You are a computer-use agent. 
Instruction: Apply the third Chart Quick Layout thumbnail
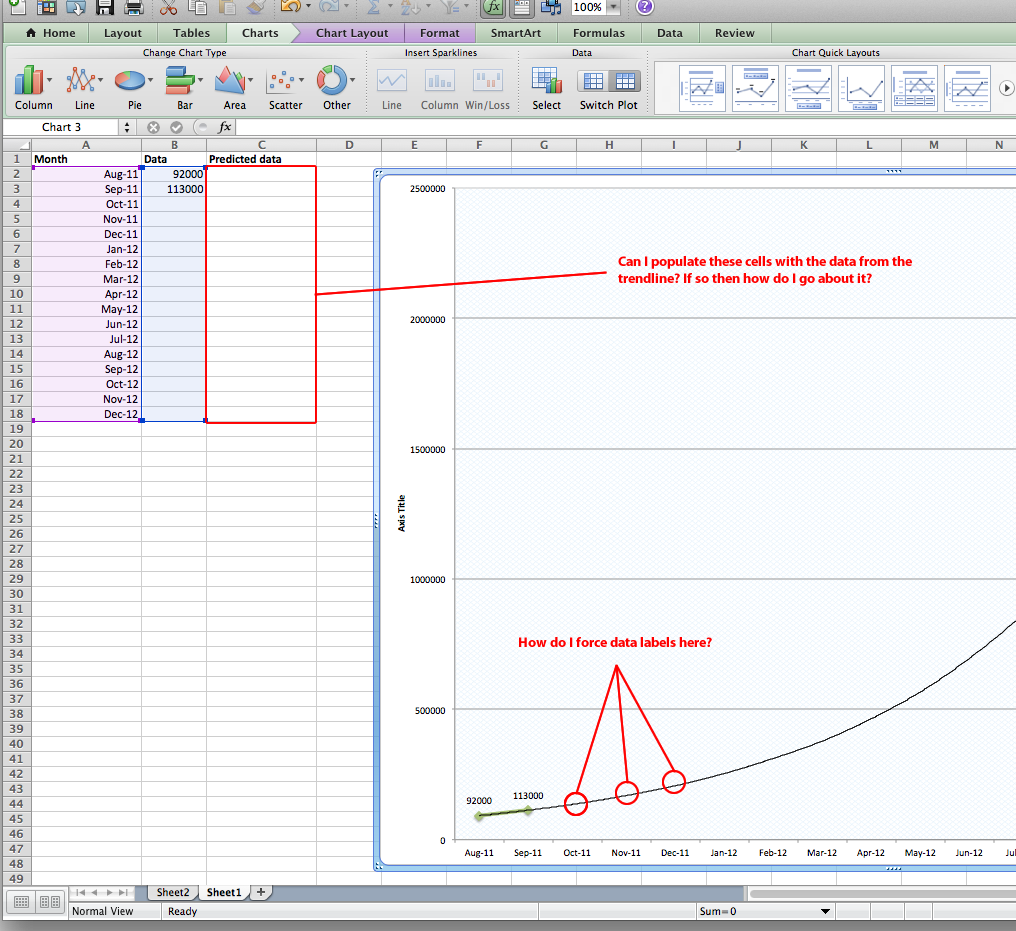click(808, 88)
